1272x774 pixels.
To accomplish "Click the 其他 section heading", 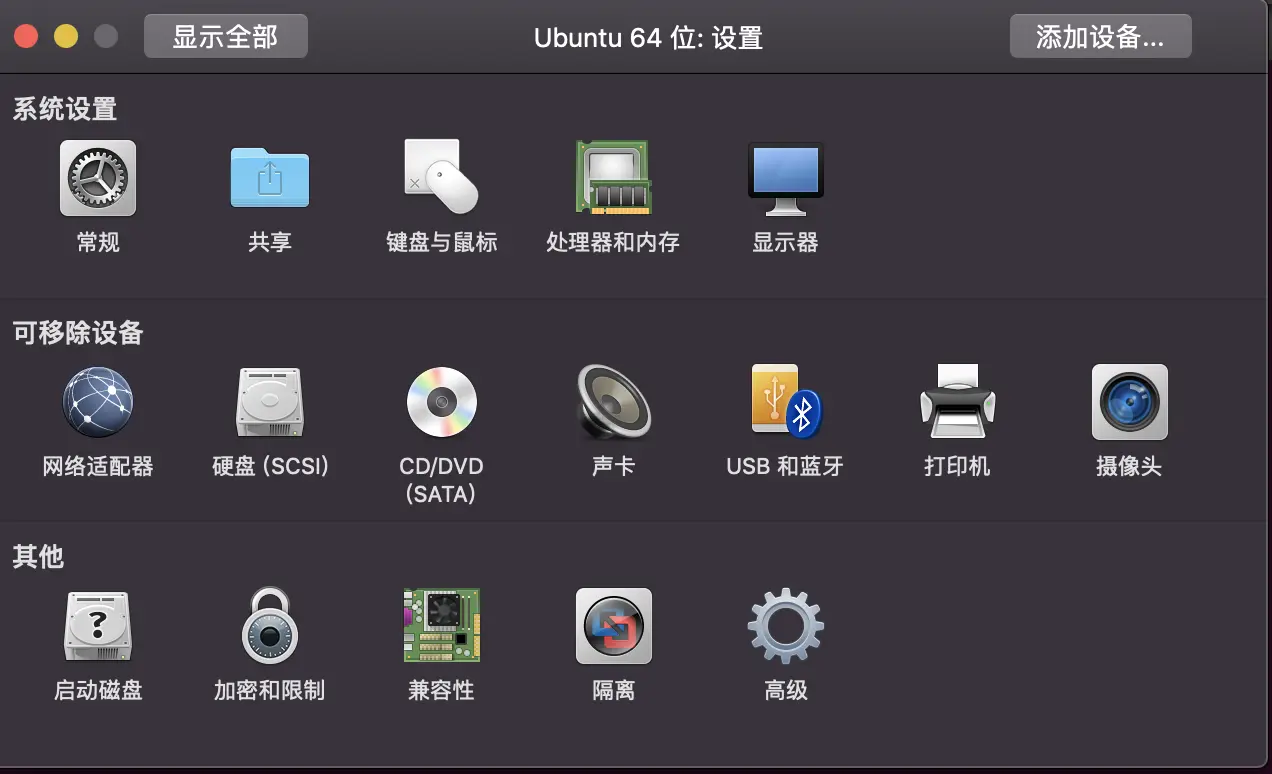I will click(38, 557).
